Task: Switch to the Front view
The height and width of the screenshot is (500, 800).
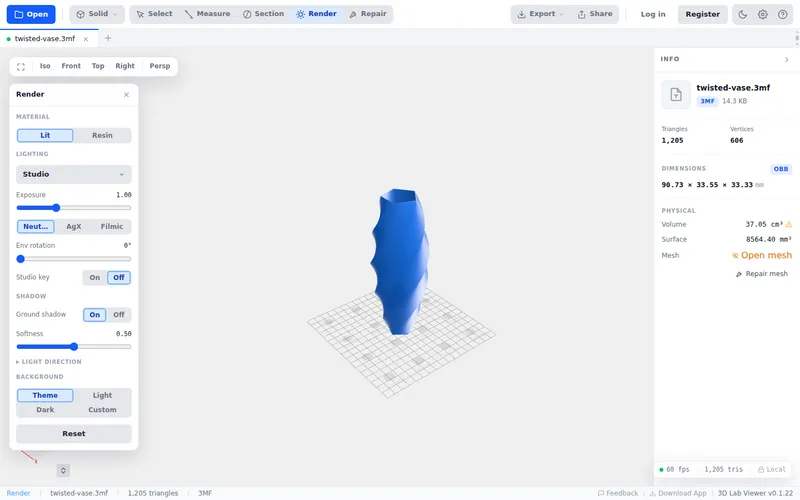Action: tap(71, 66)
